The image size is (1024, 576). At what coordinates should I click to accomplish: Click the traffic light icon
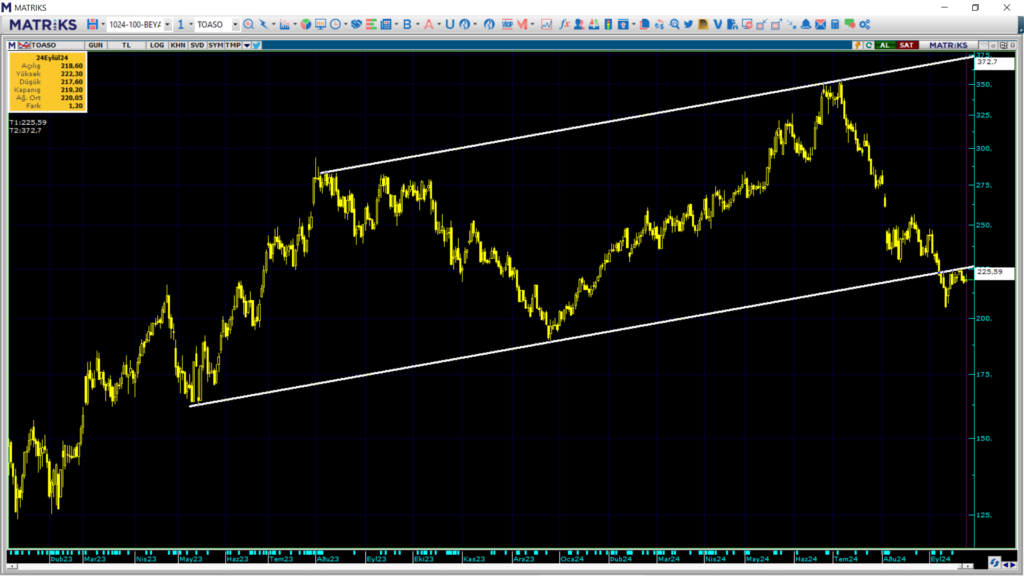click(x=608, y=24)
